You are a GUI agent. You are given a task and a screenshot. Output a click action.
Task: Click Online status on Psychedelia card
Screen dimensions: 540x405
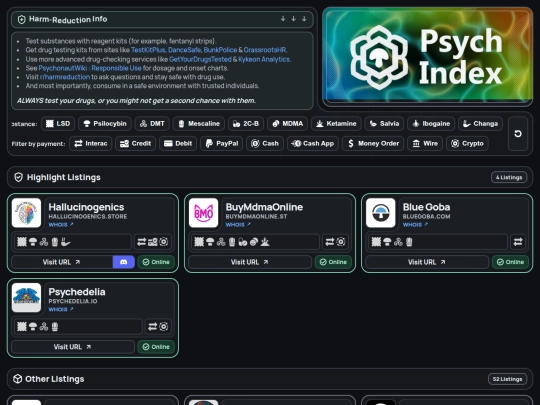pos(156,347)
